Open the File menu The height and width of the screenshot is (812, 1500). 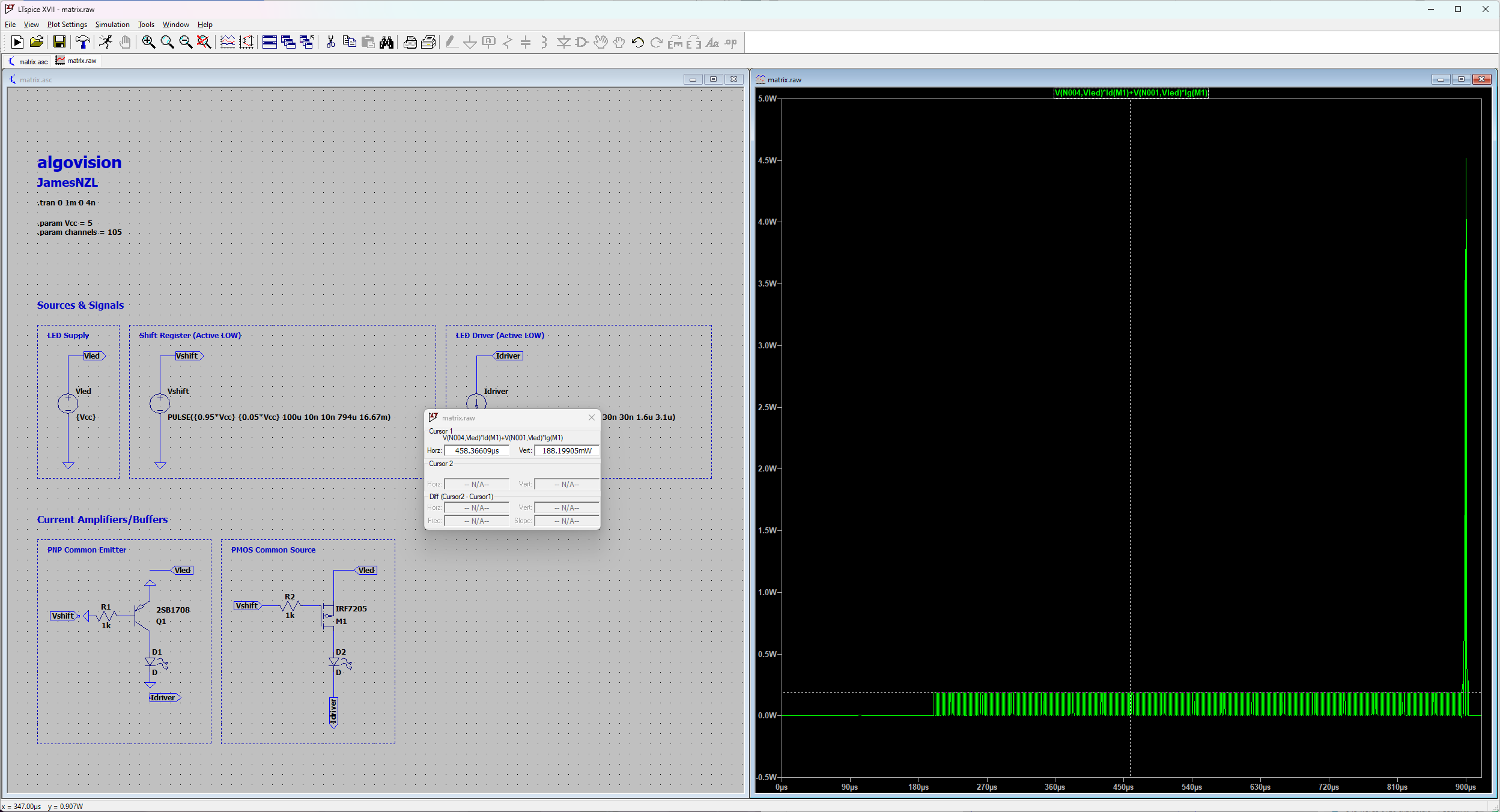coord(10,25)
